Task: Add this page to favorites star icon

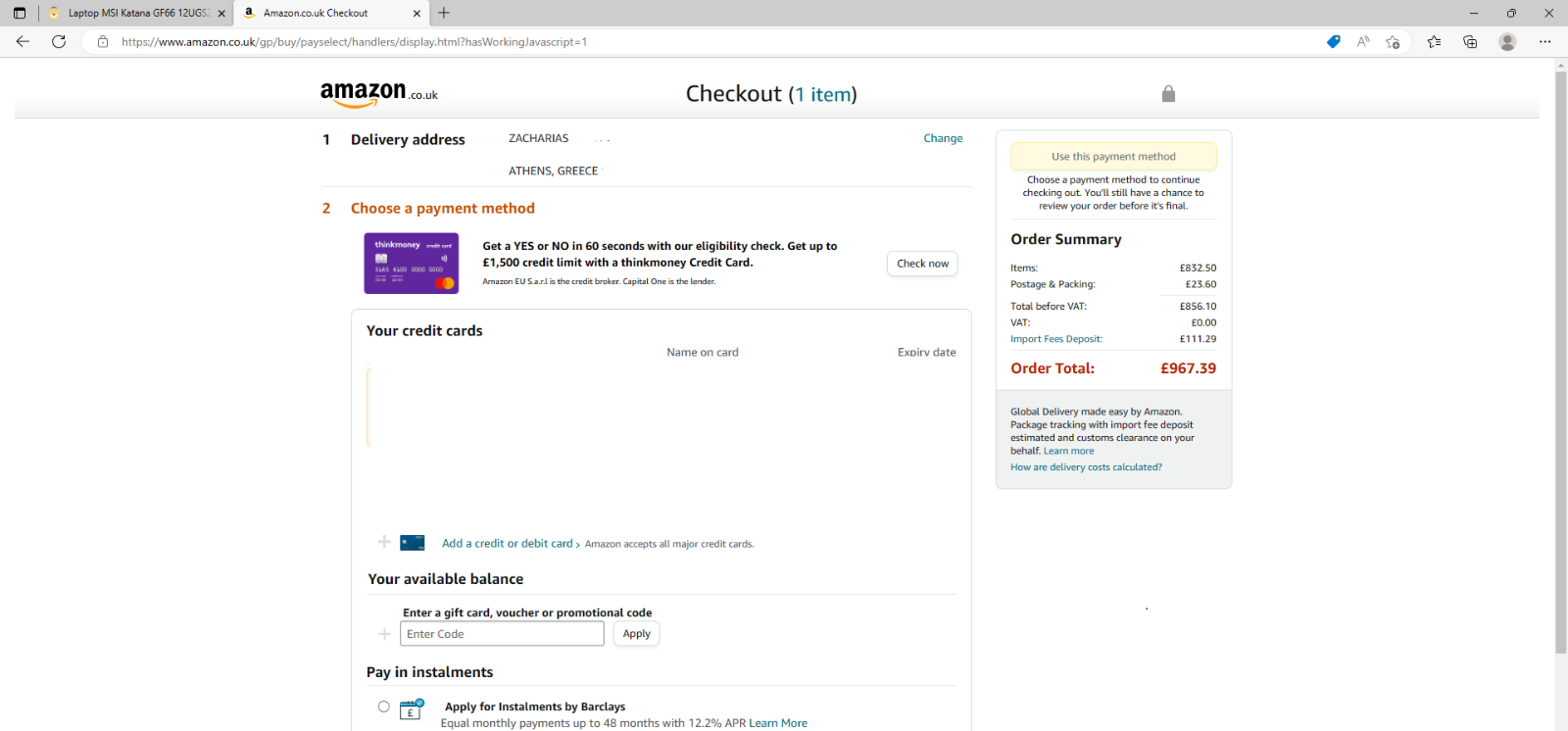Action: pyautogui.click(x=1393, y=41)
